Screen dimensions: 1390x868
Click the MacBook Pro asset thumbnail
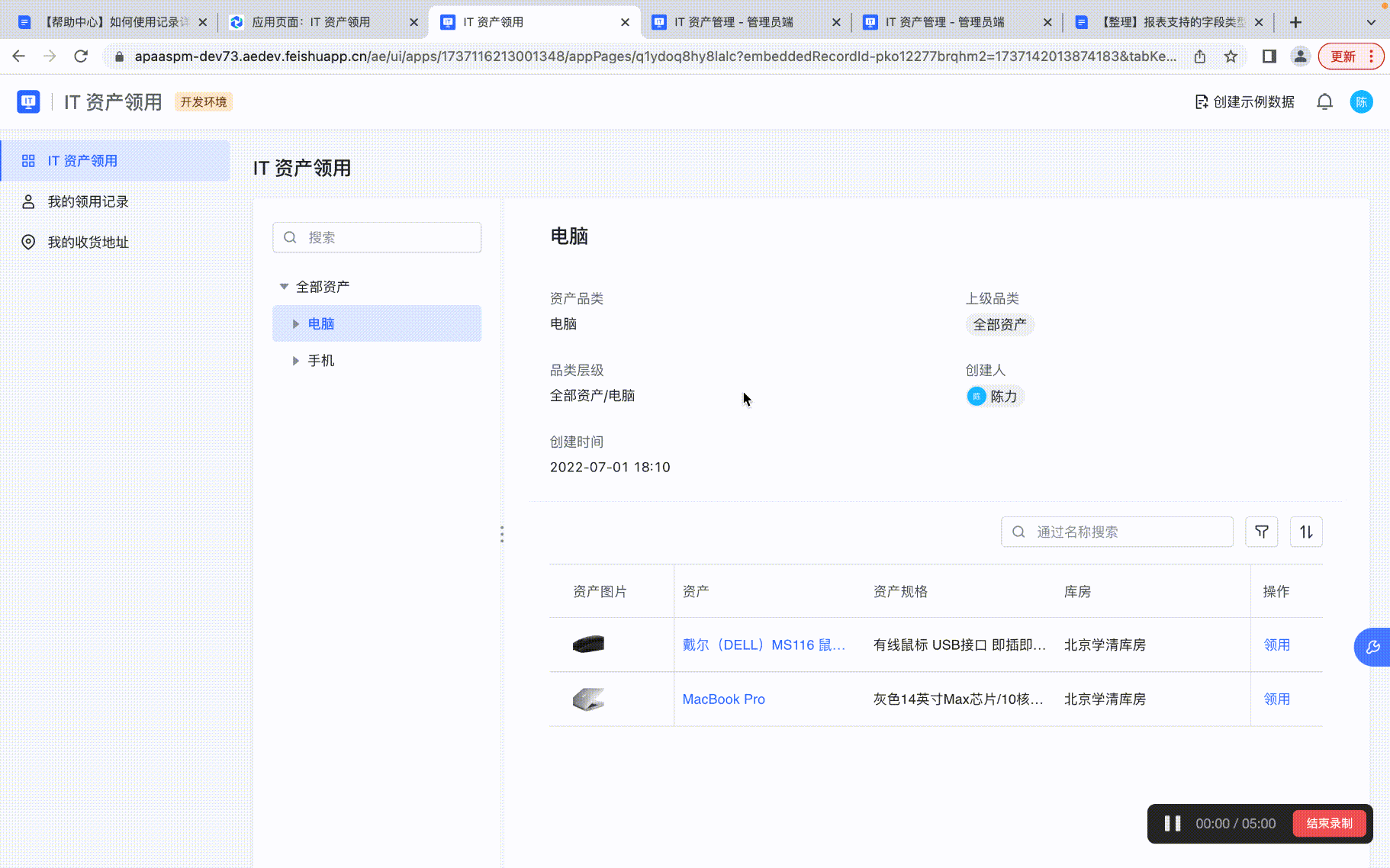588,699
